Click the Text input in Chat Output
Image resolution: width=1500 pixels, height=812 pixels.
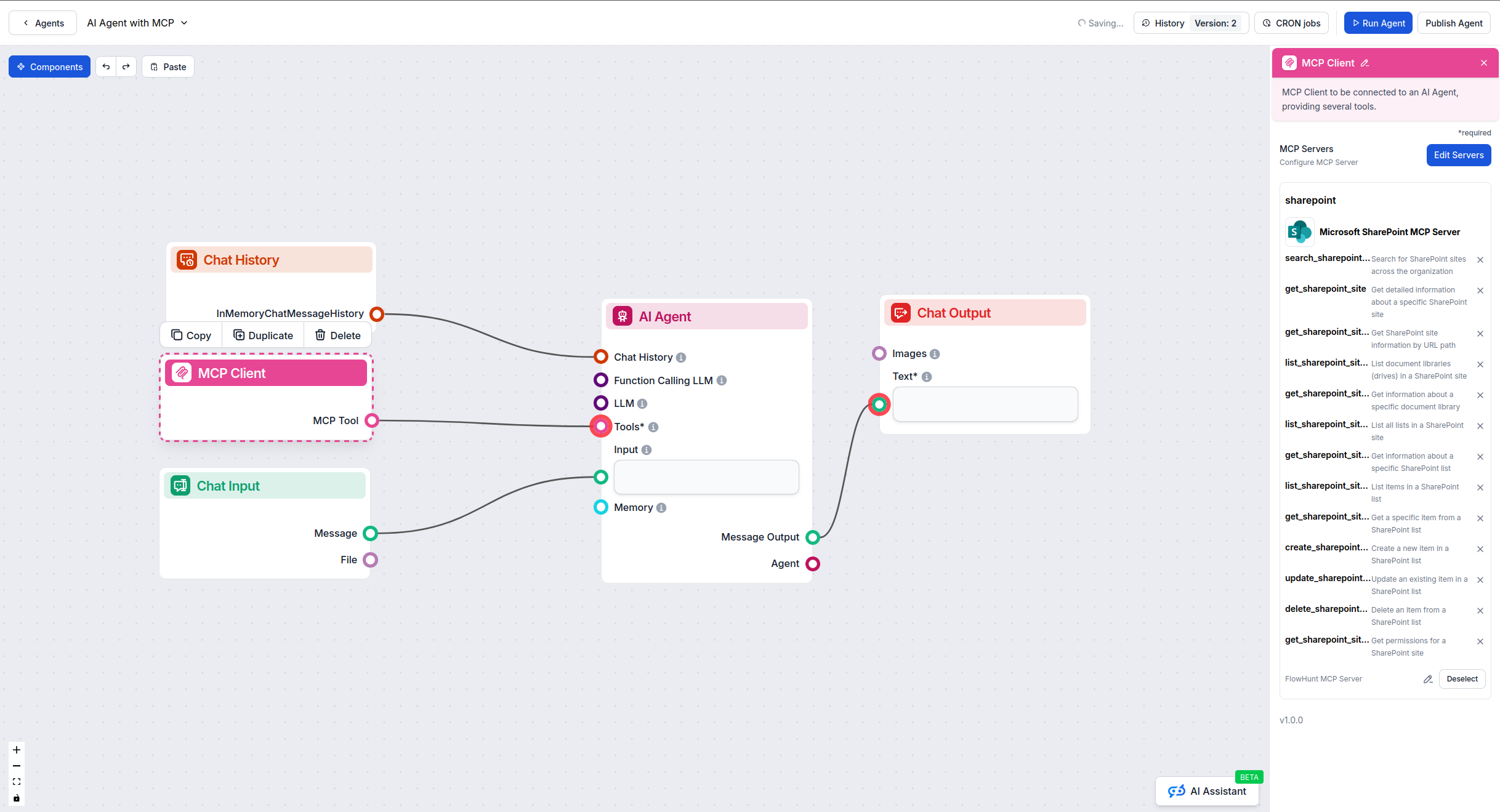985,404
